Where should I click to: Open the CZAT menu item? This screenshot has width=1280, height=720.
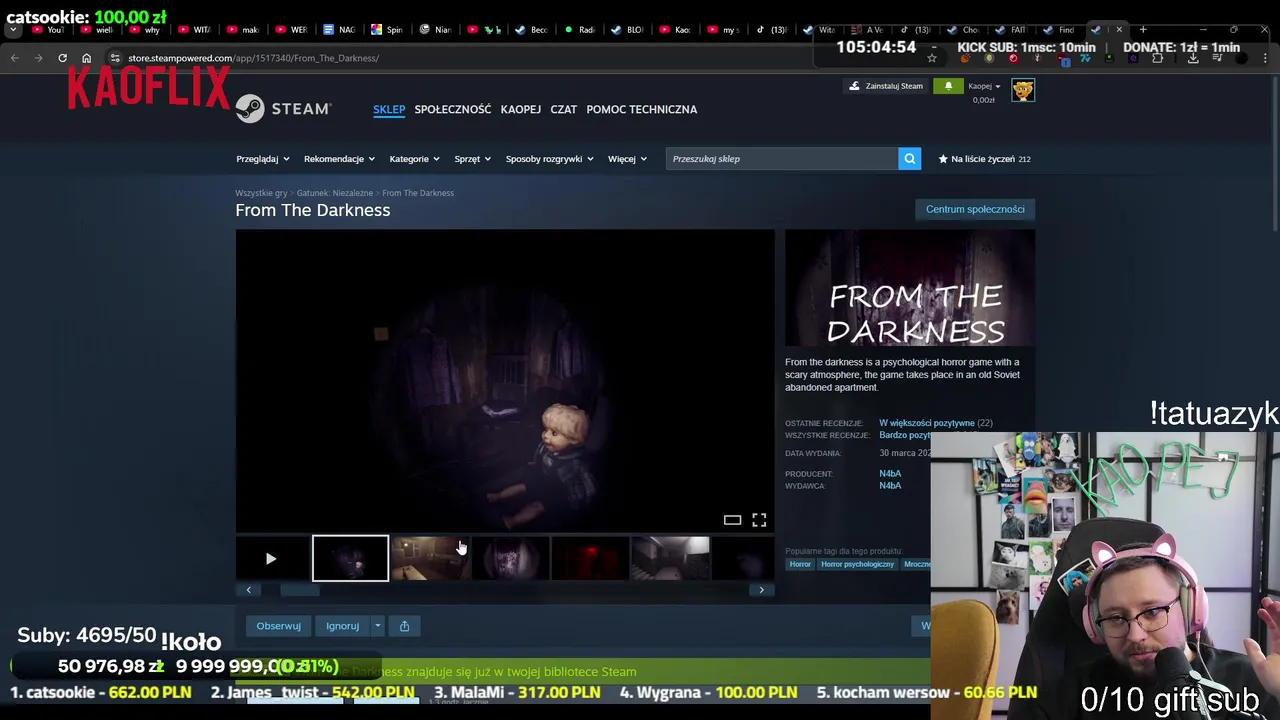pyautogui.click(x=564, y=109)
